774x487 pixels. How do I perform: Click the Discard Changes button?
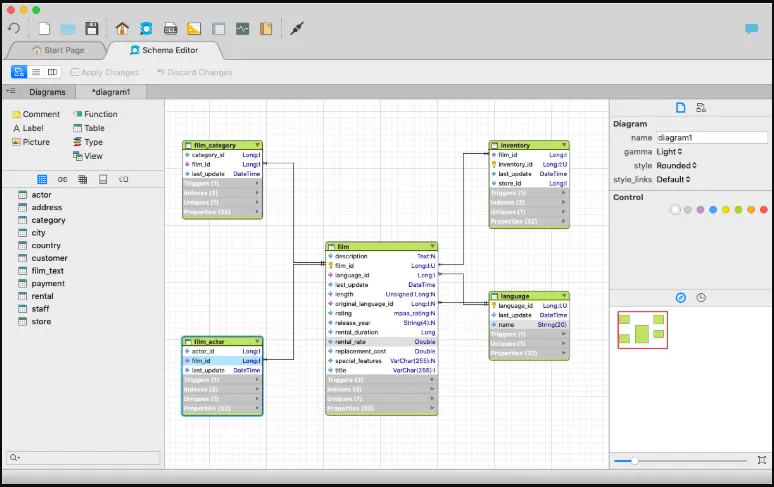tap(194, 72)
